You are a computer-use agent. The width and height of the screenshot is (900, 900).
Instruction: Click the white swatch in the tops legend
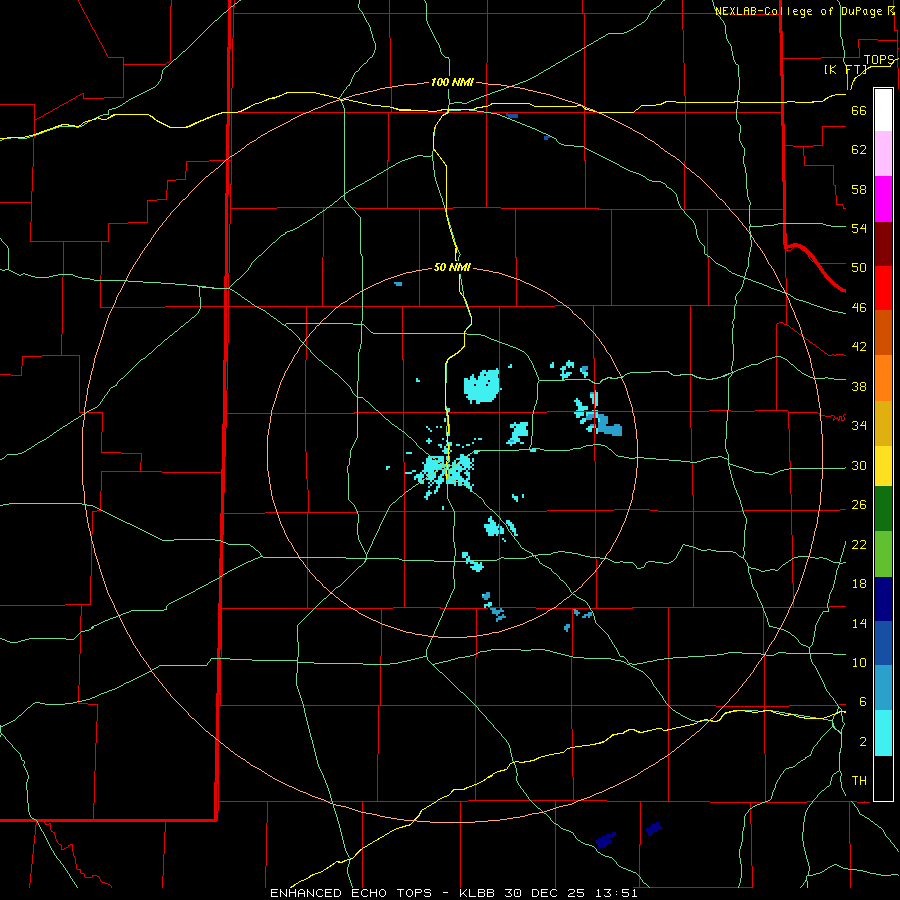[883, 110]
